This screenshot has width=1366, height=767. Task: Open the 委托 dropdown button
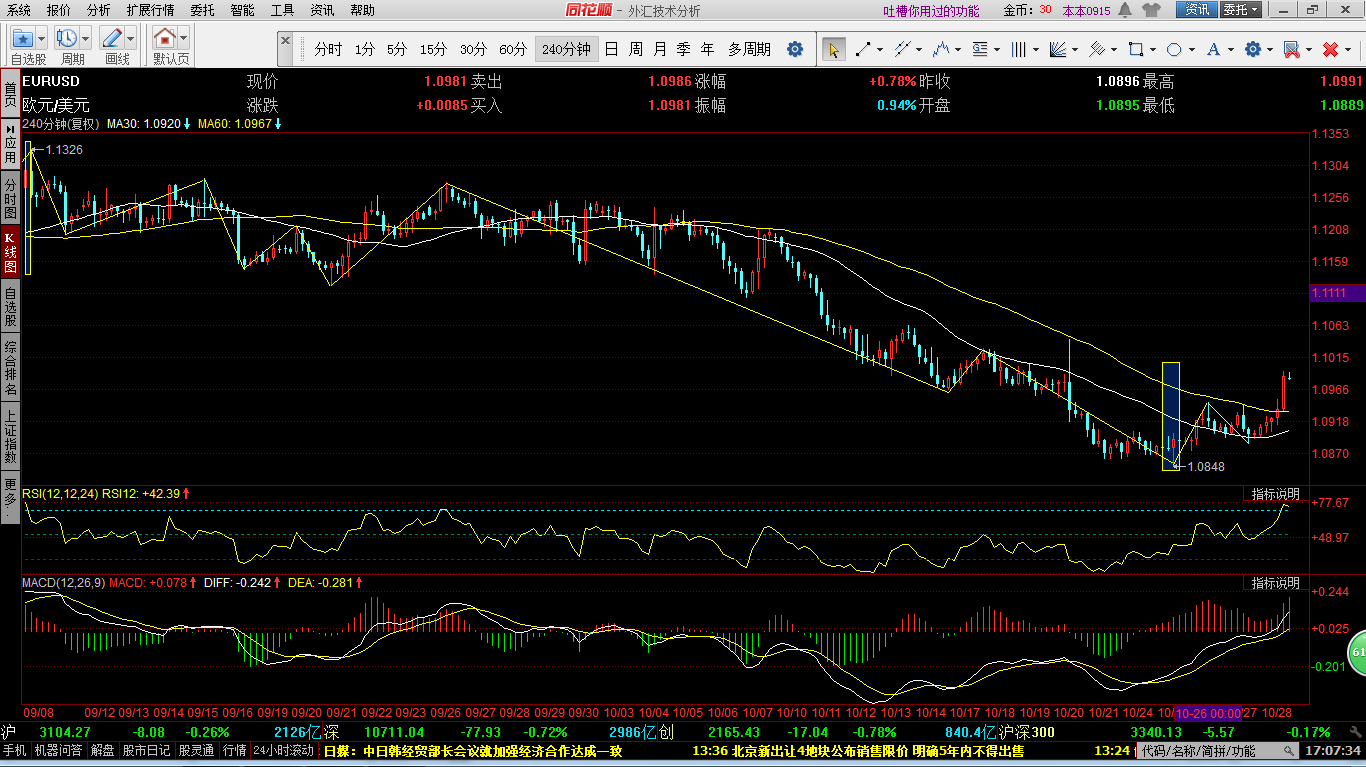[x=1241, y=10]
